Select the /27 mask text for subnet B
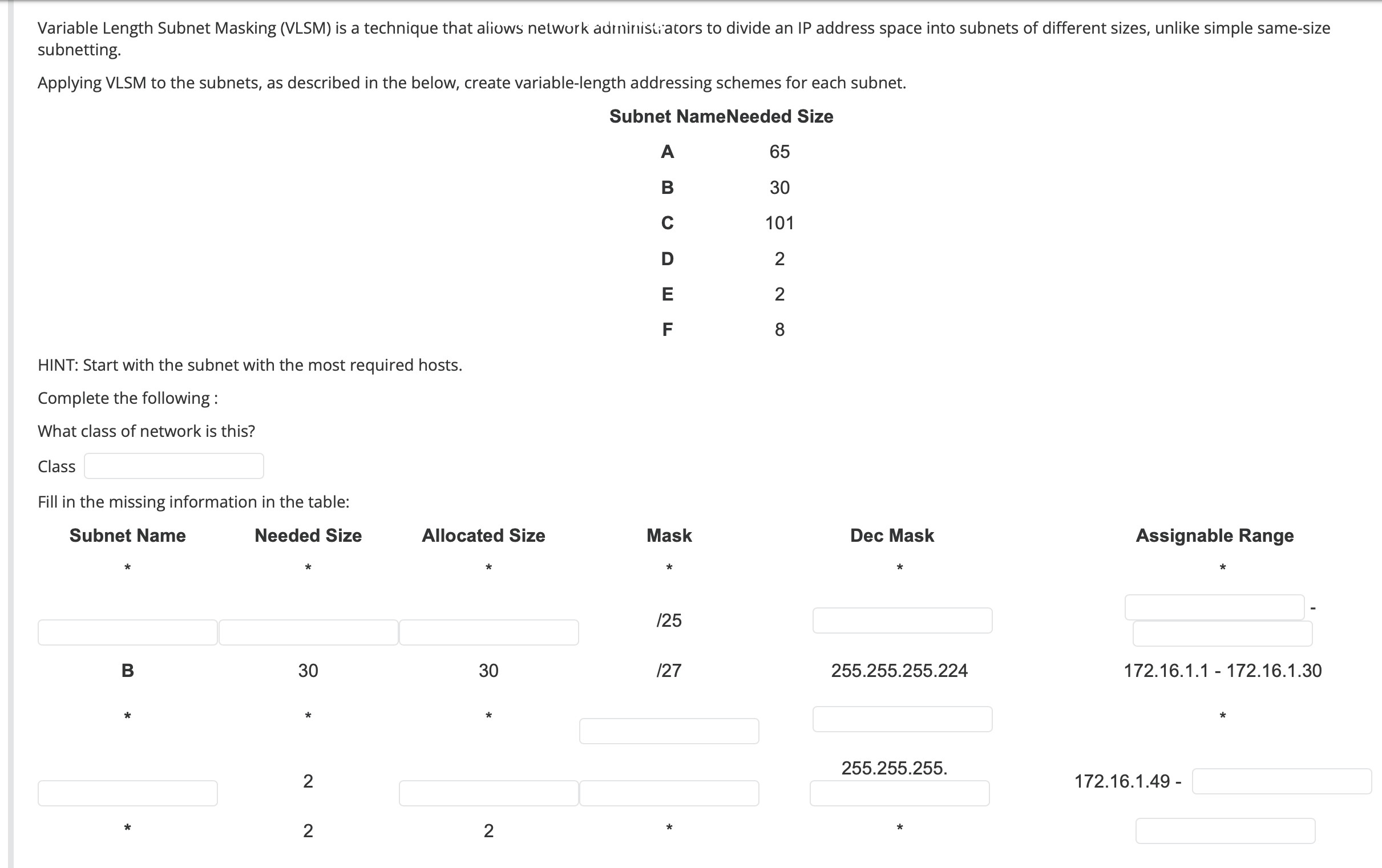 [x=668, y=670]
